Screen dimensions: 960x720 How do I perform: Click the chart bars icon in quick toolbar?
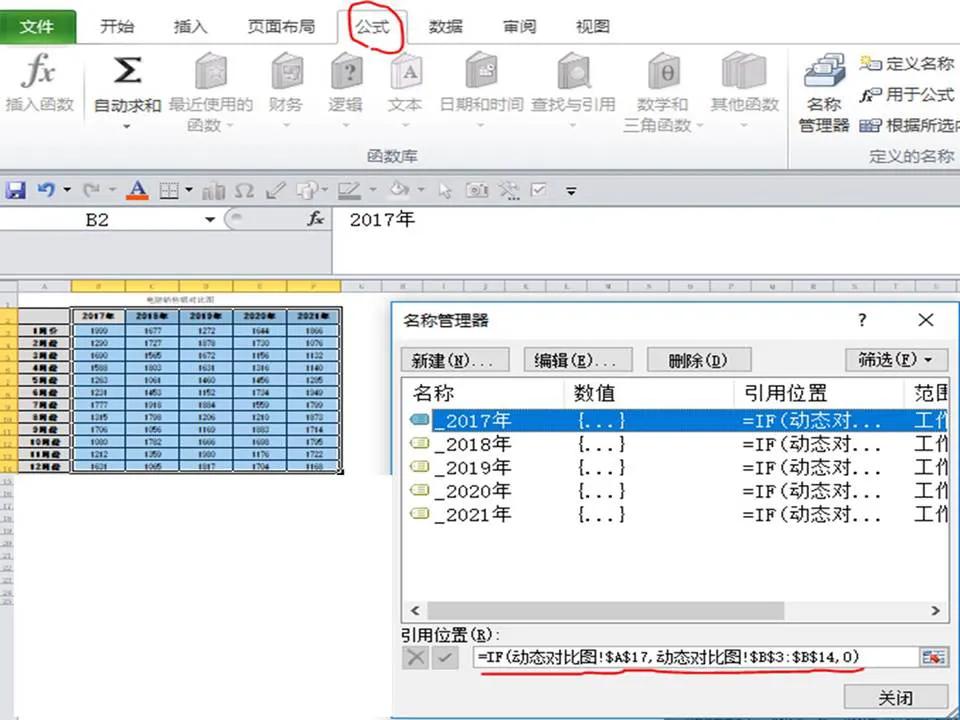(x=214, y=191)
